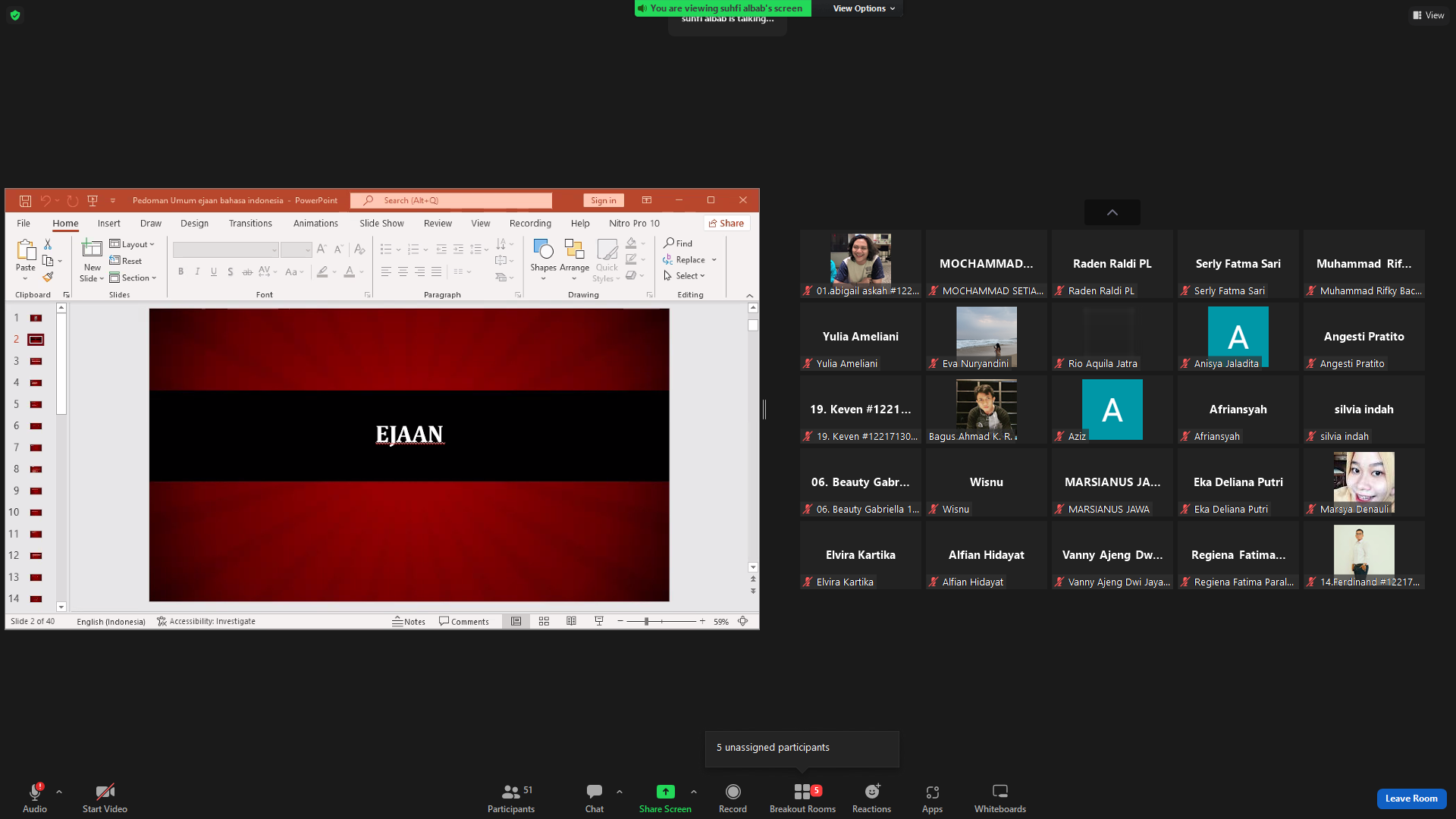Click the Share button in PowerPoint
This screenshot has height=819, width=1456.
click(726, 223)
